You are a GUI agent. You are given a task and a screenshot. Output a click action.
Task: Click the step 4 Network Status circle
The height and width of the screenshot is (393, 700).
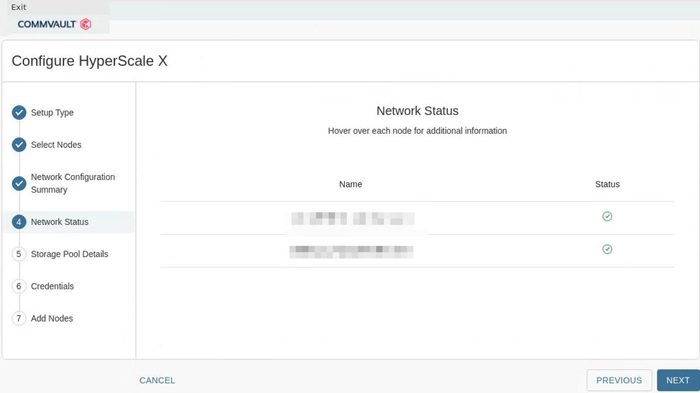19,222
